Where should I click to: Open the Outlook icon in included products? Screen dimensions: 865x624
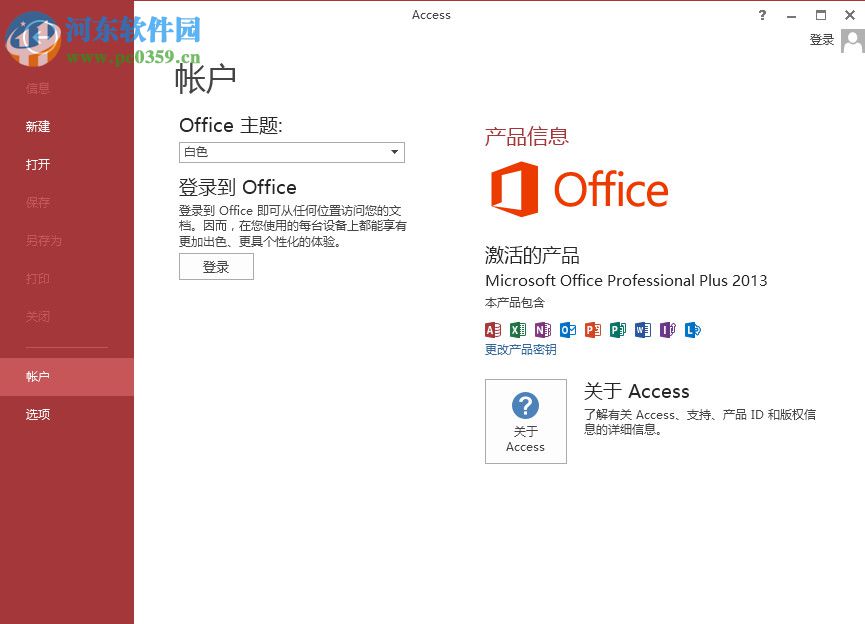[567, 330]
